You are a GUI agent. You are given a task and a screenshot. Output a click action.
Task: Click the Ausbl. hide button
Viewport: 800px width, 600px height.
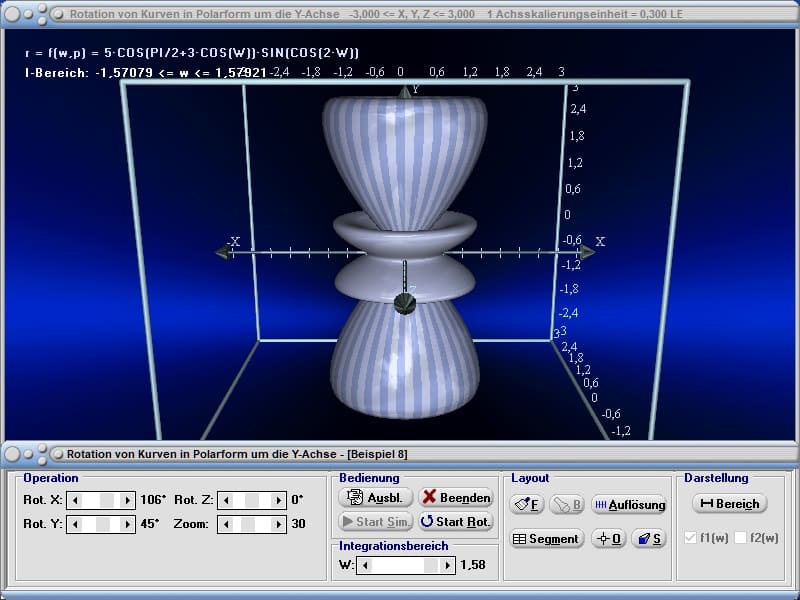pyautogui.click(x=375, y=497)
